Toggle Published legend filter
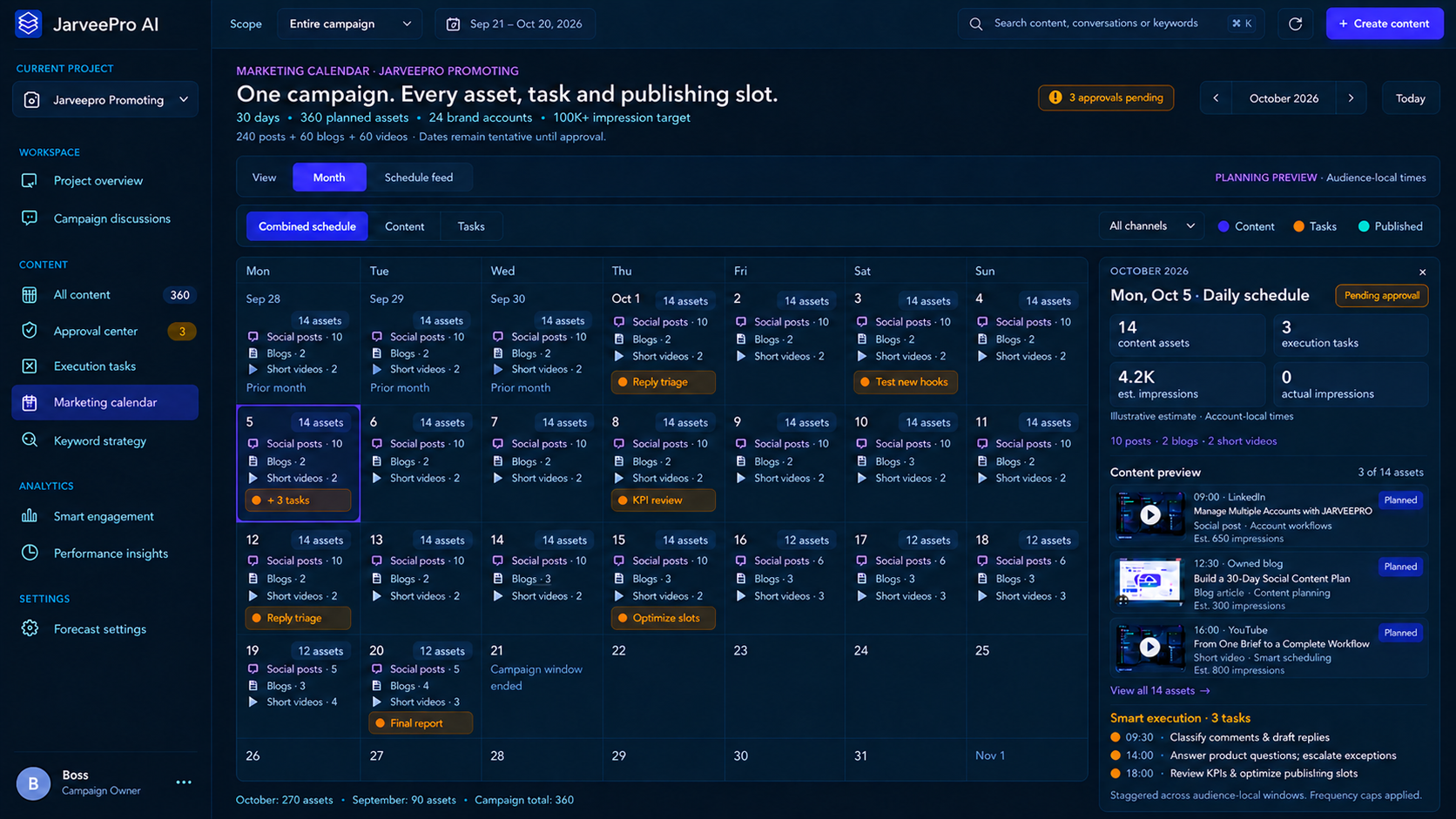Viewport: 1456px width, 819px height. pos(1391,226)
